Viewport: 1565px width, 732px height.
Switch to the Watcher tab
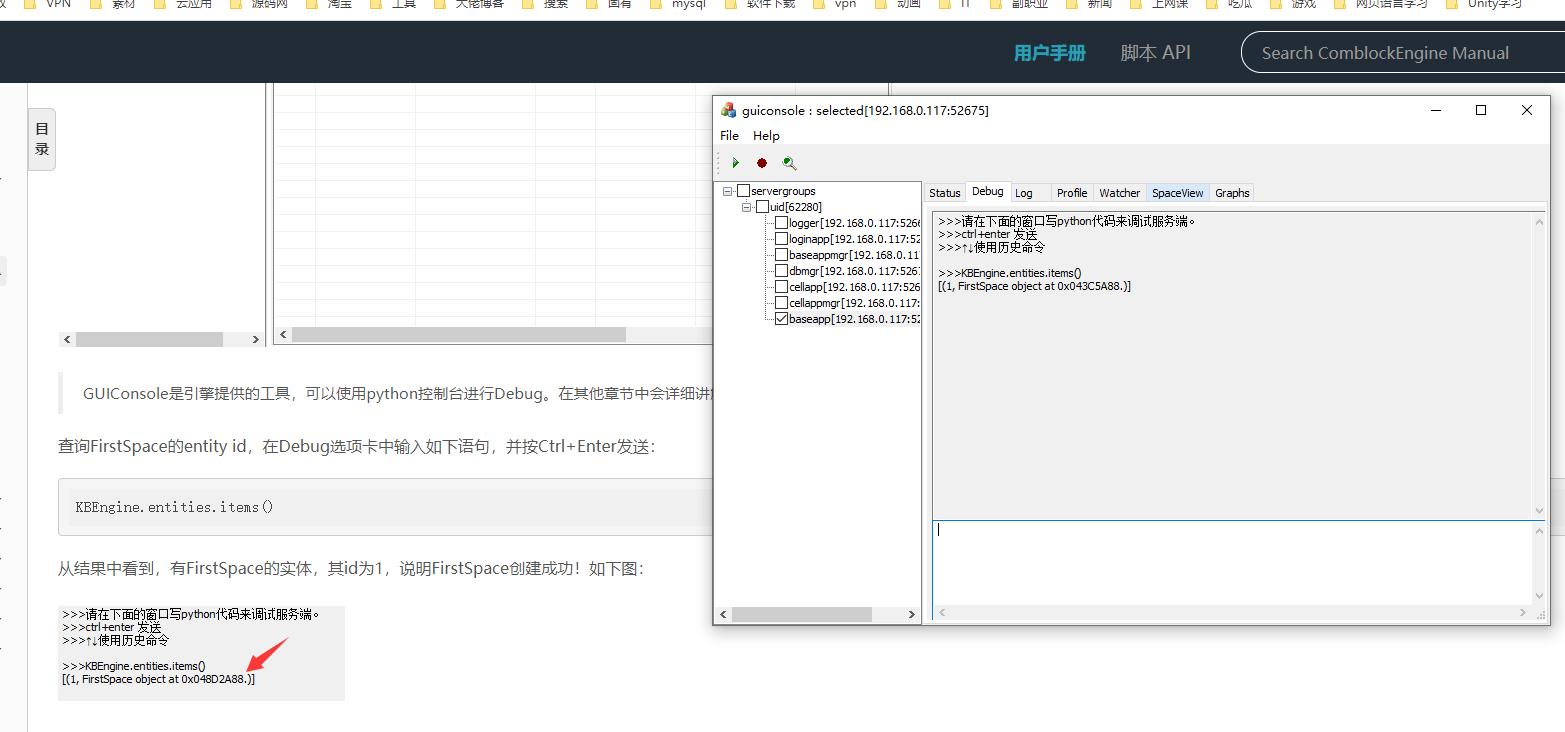point(1119,192)
